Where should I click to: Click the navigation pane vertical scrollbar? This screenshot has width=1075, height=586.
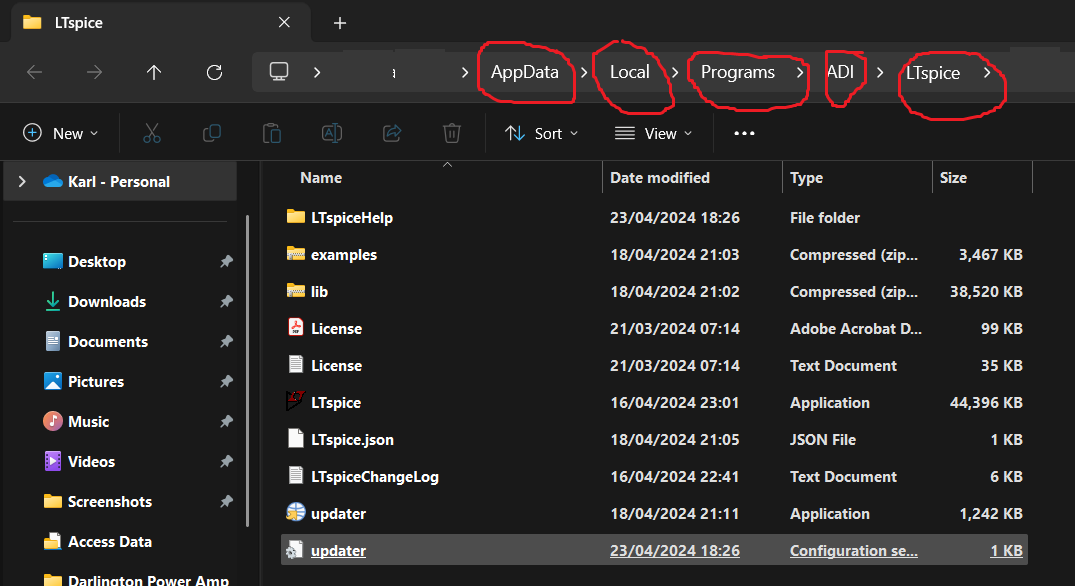pos(247,370)
